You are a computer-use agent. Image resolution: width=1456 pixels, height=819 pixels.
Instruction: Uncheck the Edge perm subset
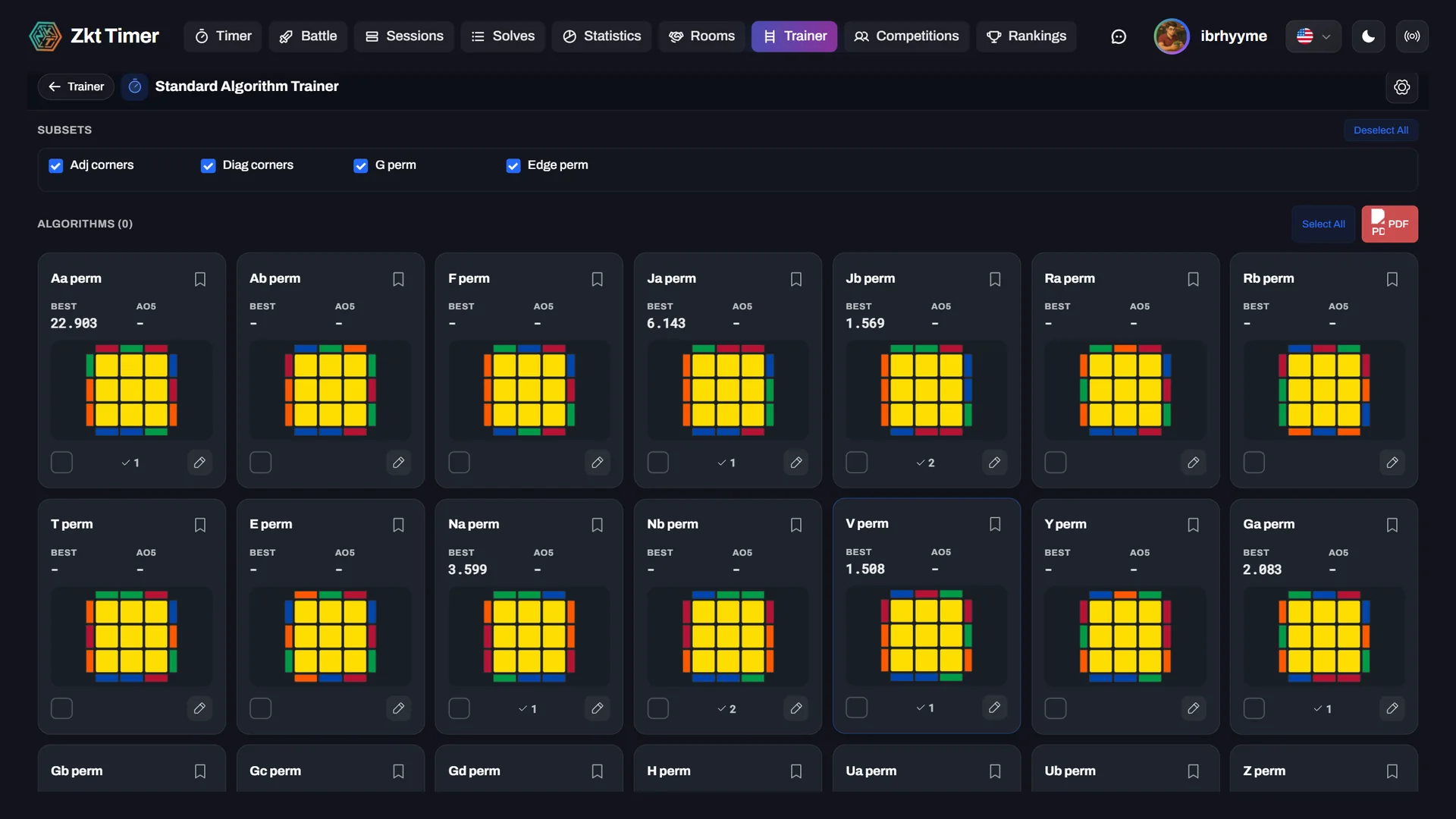click(513, 166)
